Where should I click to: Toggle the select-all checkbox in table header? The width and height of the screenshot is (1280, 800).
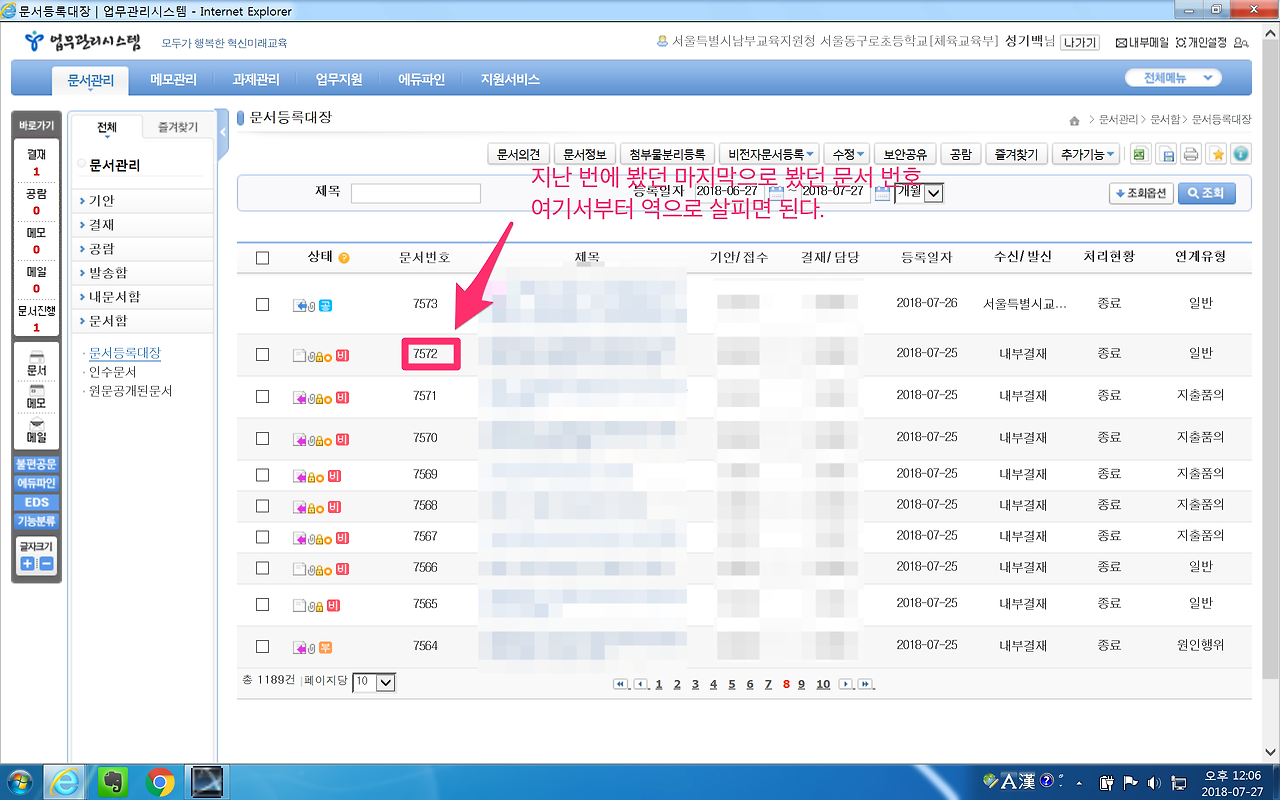263,258
